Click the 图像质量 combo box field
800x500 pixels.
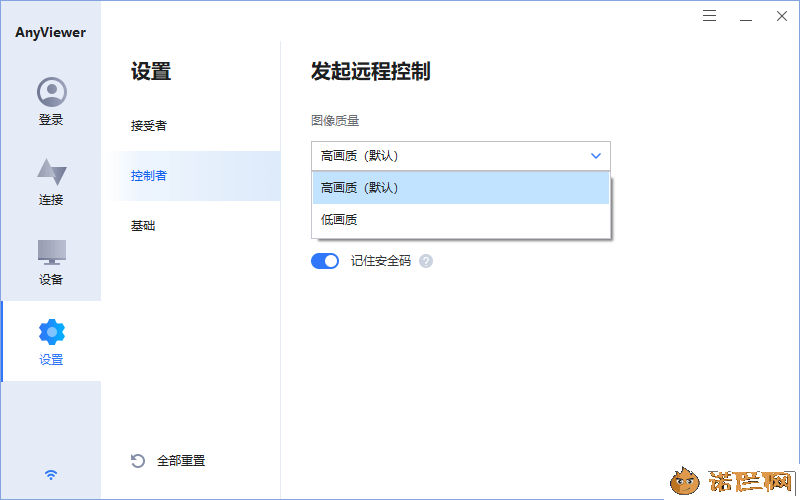pos(461,156)
